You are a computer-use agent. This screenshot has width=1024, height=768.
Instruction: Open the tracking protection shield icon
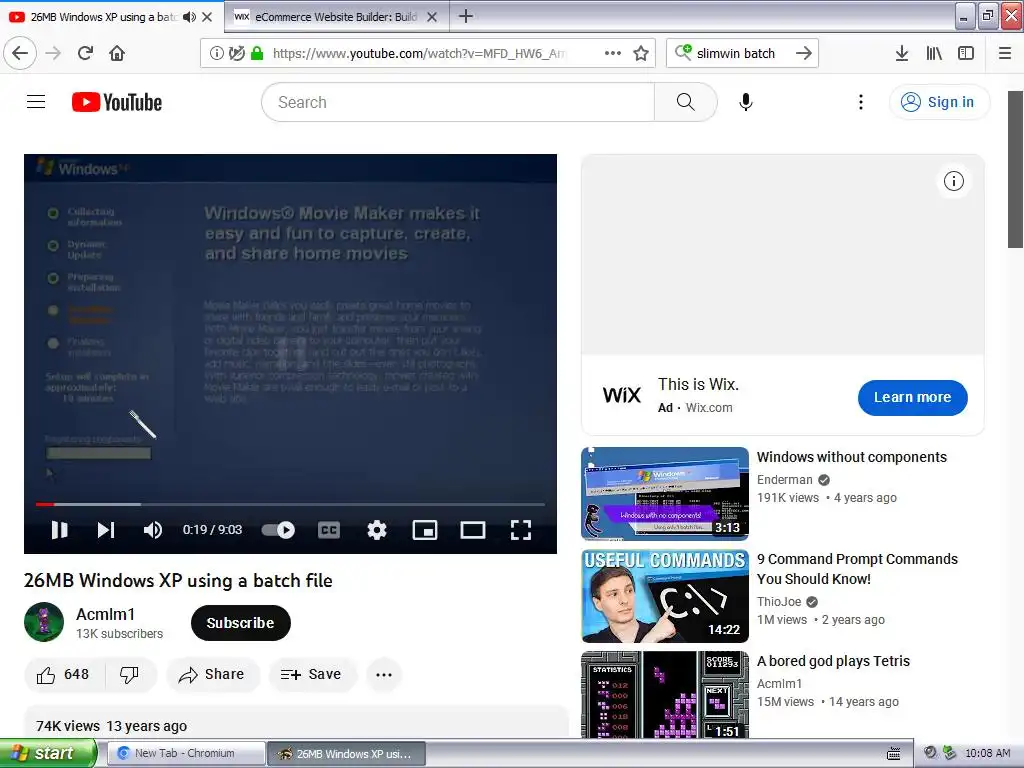pyautogui.click(x=236, y=53)
